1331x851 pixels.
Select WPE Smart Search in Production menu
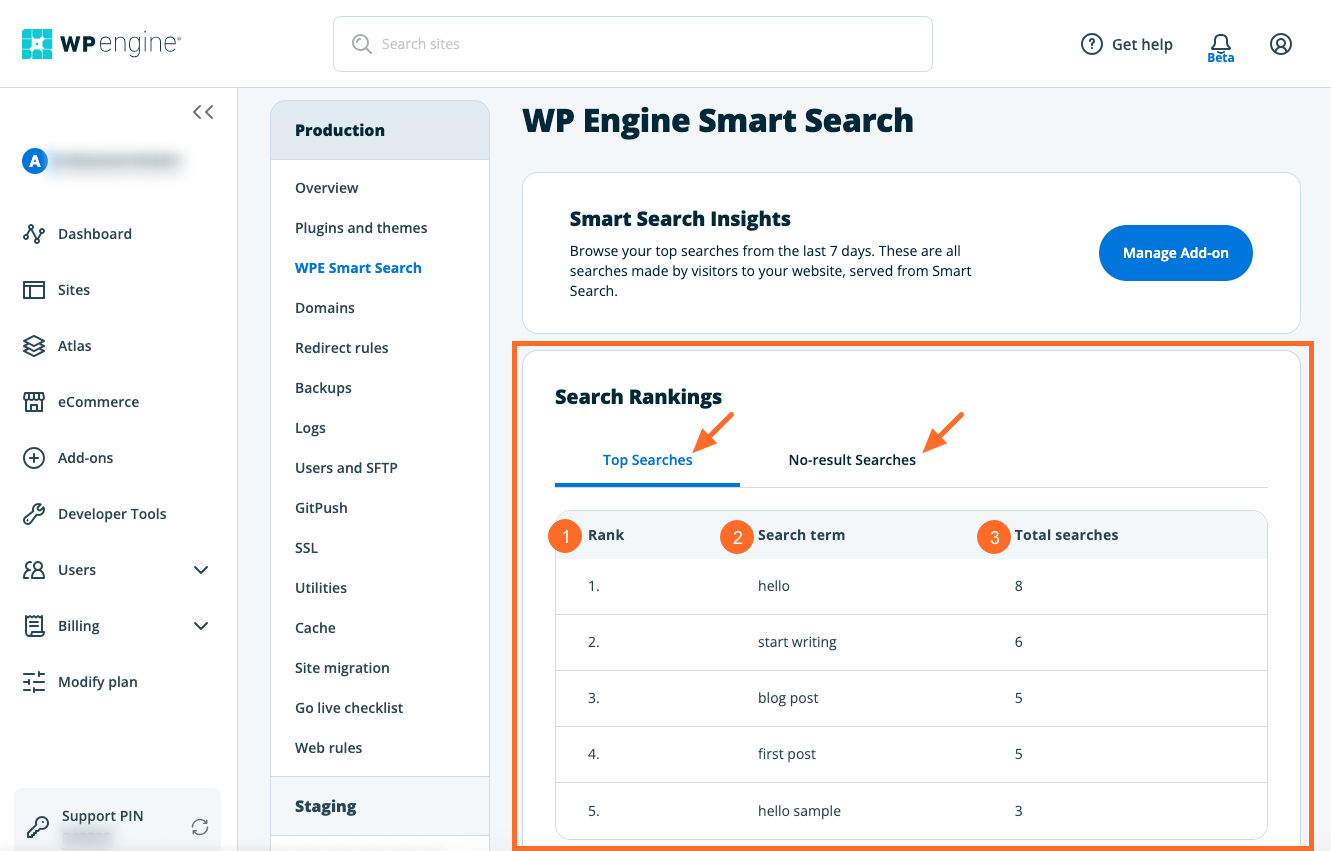[x=358, y=267]
